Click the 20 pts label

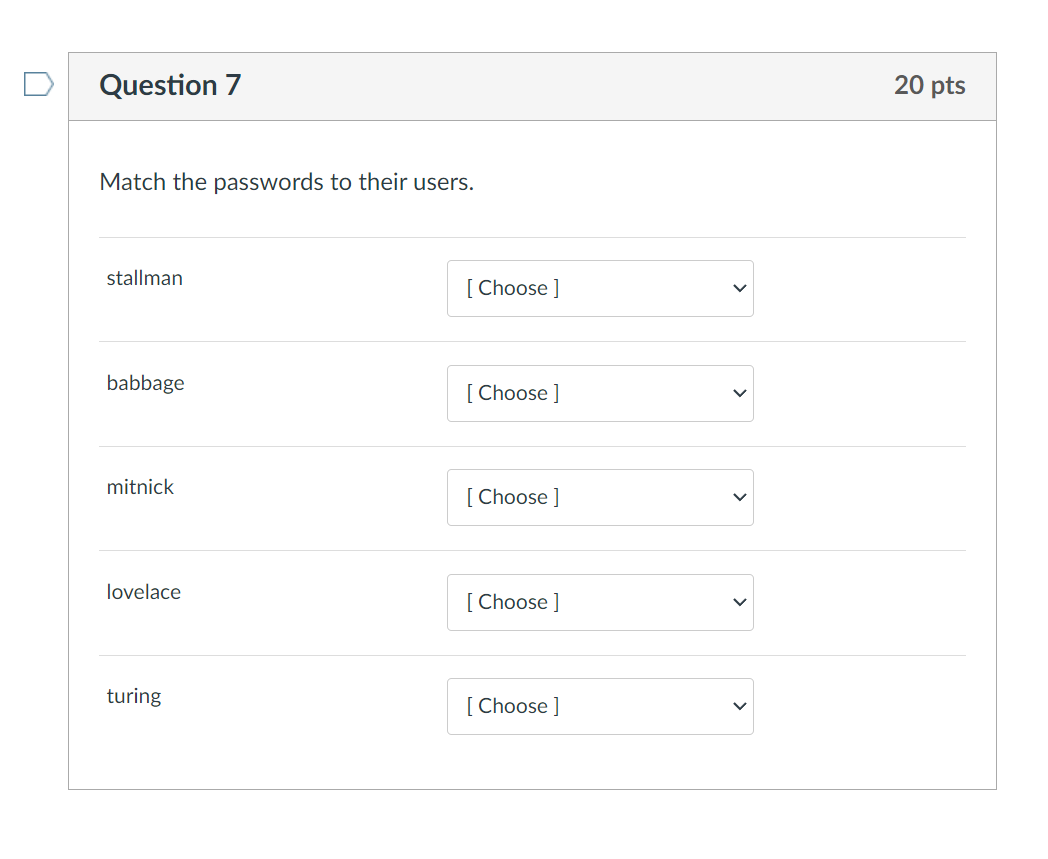tap(932, 86)
